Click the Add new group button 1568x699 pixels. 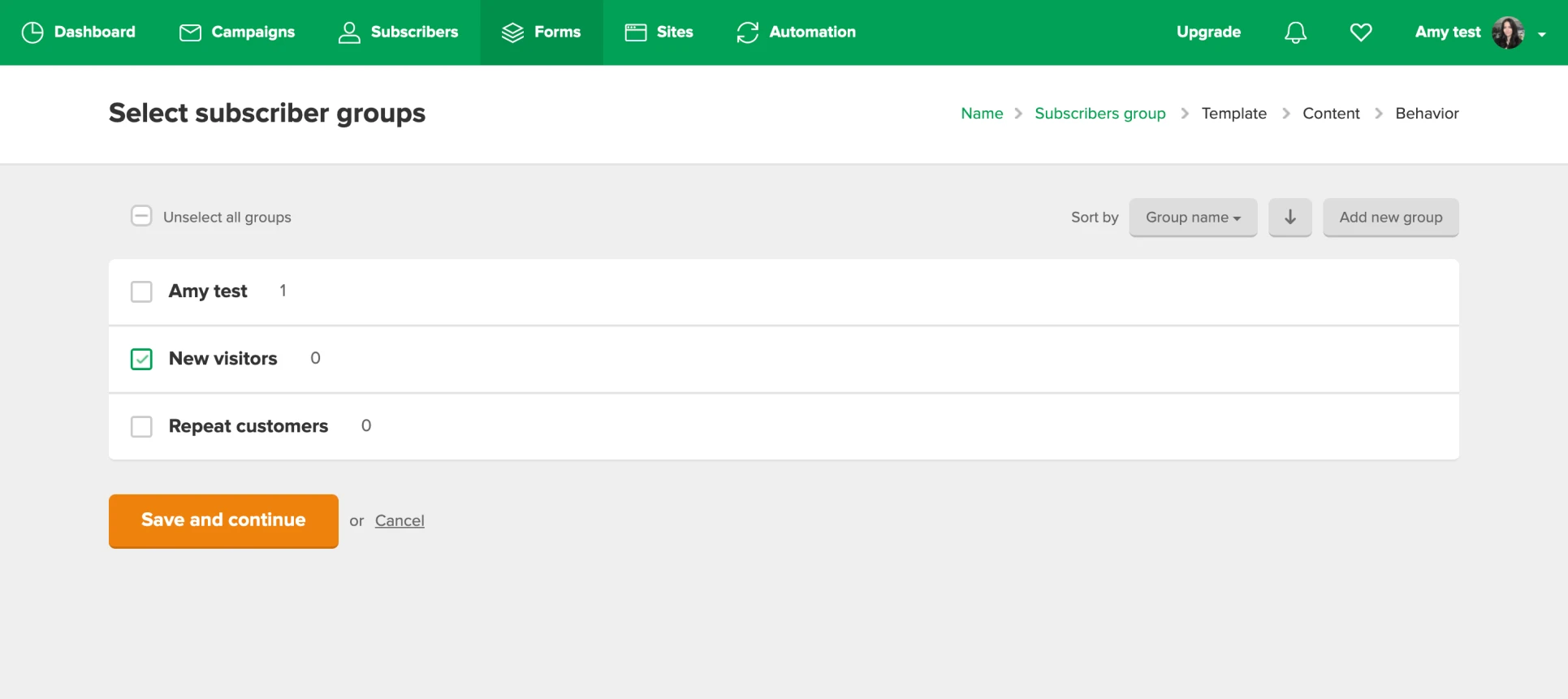[x=1390, y=218]
